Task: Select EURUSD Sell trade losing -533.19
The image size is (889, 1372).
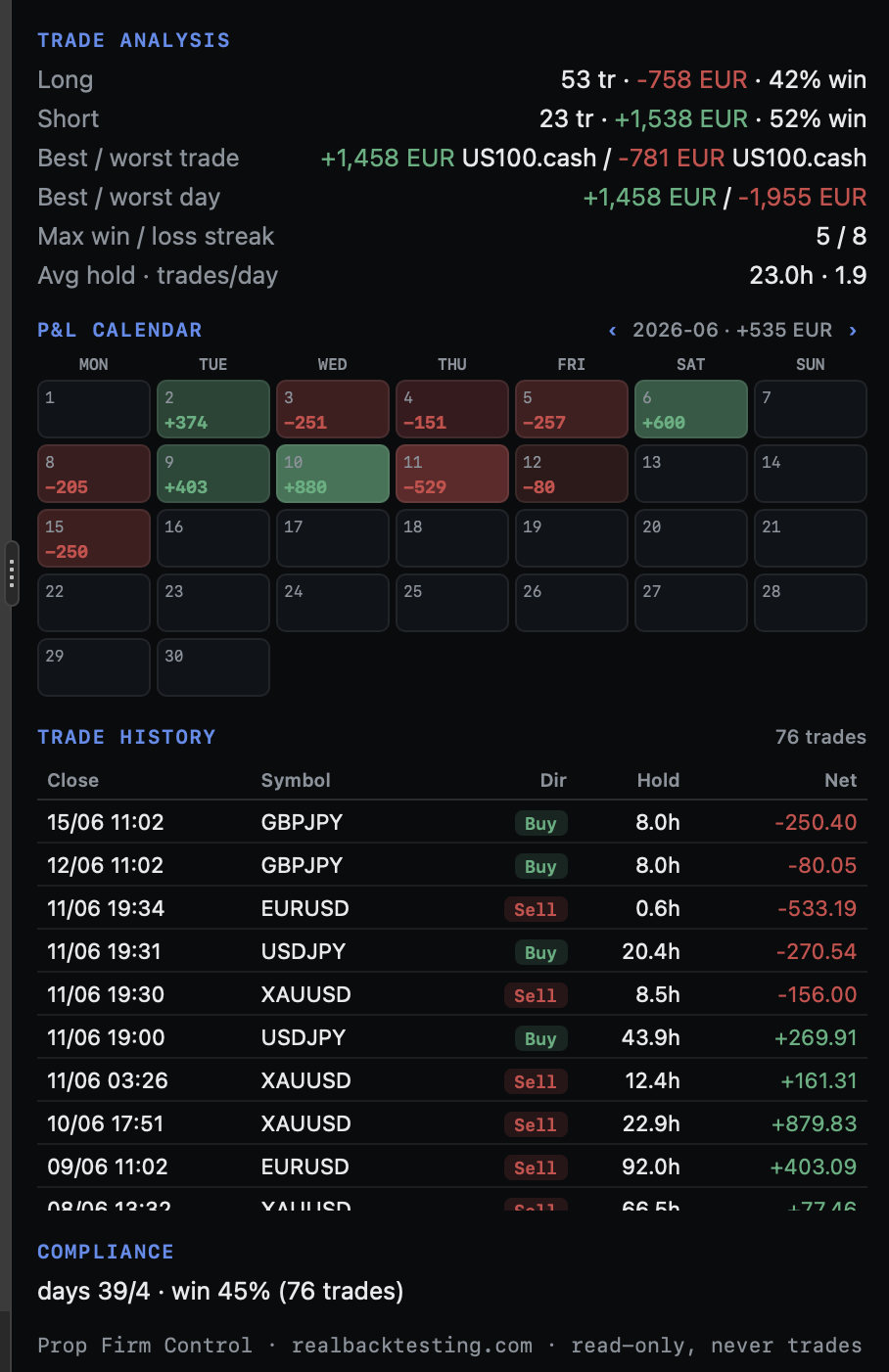Action: 452,908
